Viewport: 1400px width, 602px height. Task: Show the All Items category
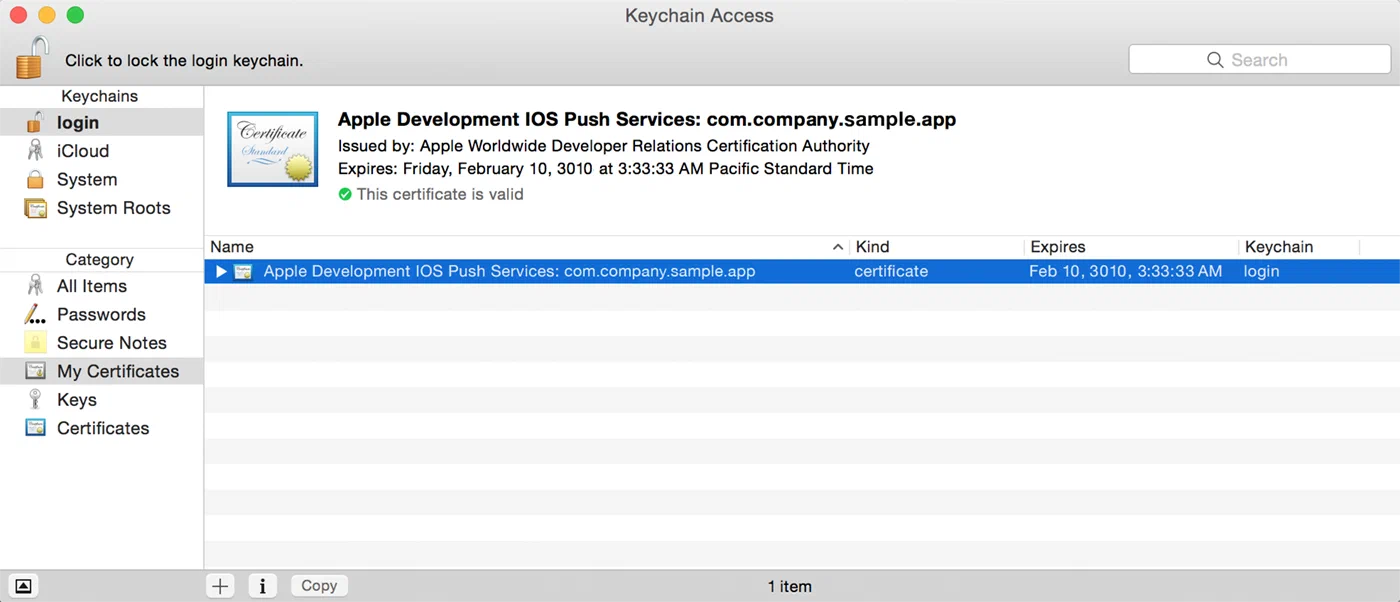coord(91,286)
